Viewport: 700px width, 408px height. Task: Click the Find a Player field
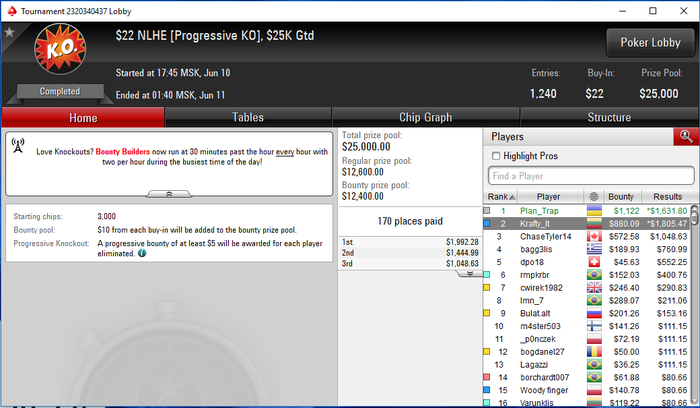coord(591,176)
